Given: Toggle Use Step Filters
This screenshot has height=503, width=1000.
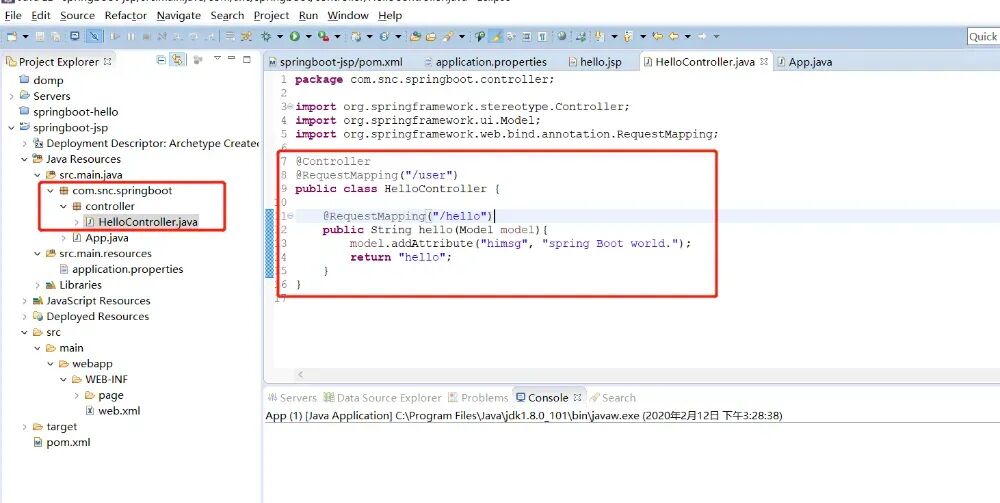Looking at the screenshot, I should point(246,36).
